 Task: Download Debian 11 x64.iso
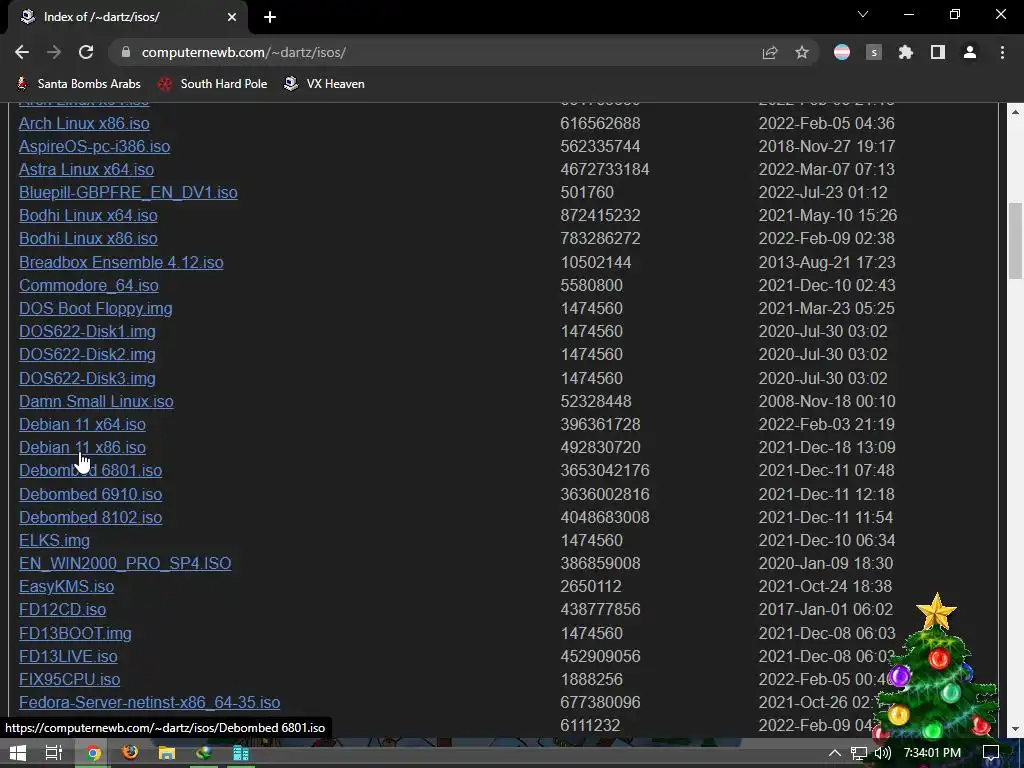coord(82,424)
